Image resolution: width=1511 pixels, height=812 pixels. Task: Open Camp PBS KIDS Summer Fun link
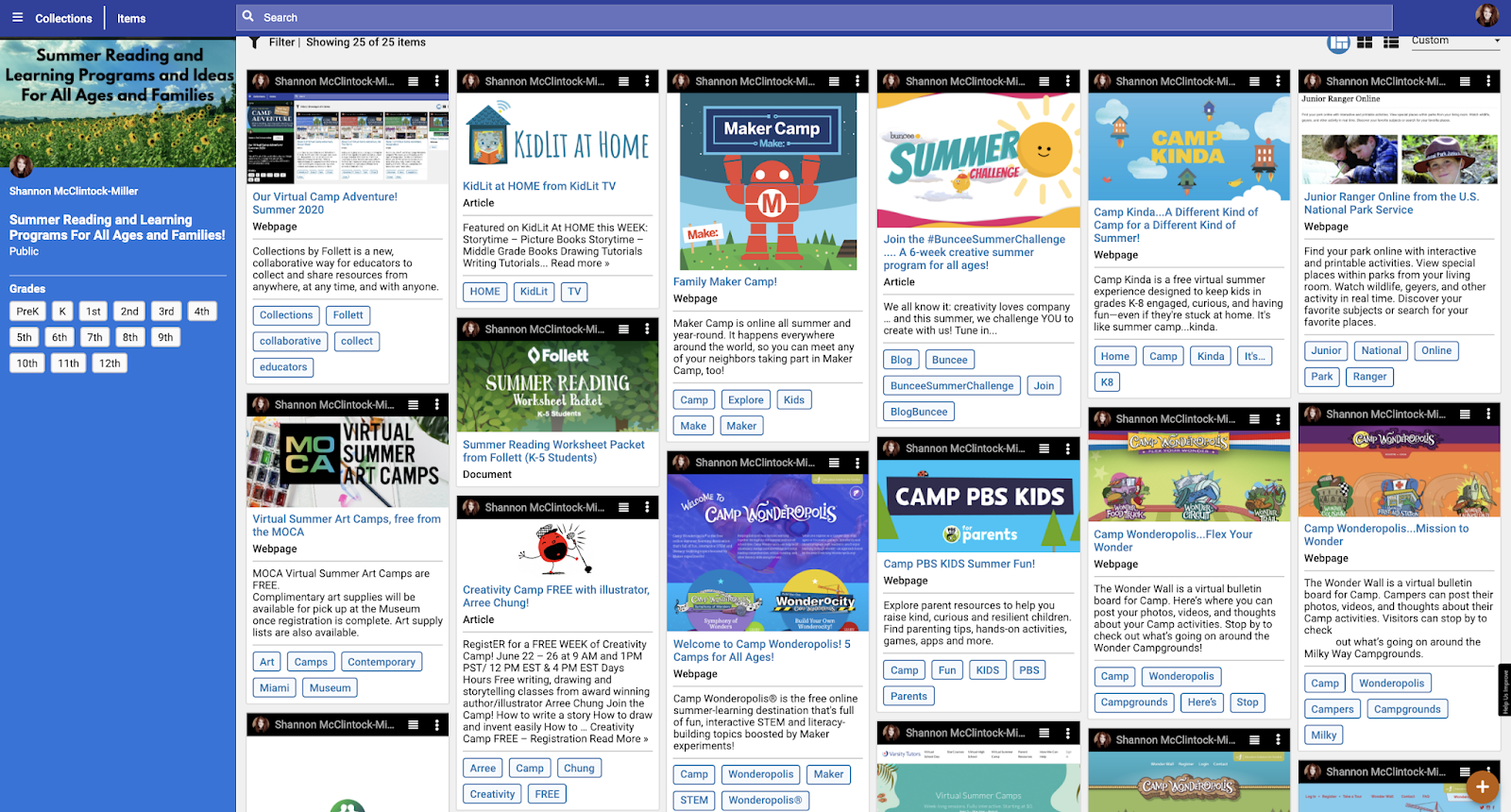coord(959,564)
